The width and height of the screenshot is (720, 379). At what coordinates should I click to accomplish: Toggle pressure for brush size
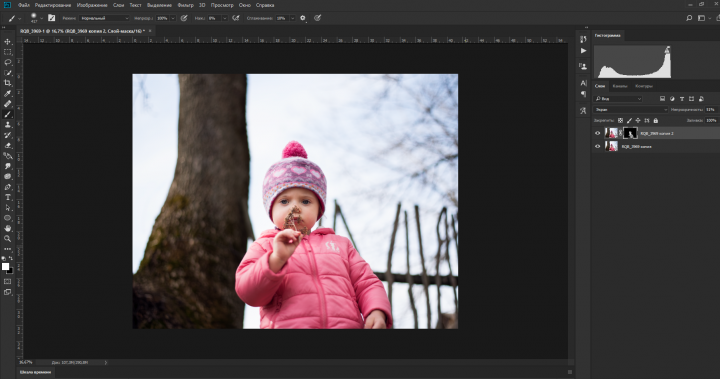[x=317, y=18]
